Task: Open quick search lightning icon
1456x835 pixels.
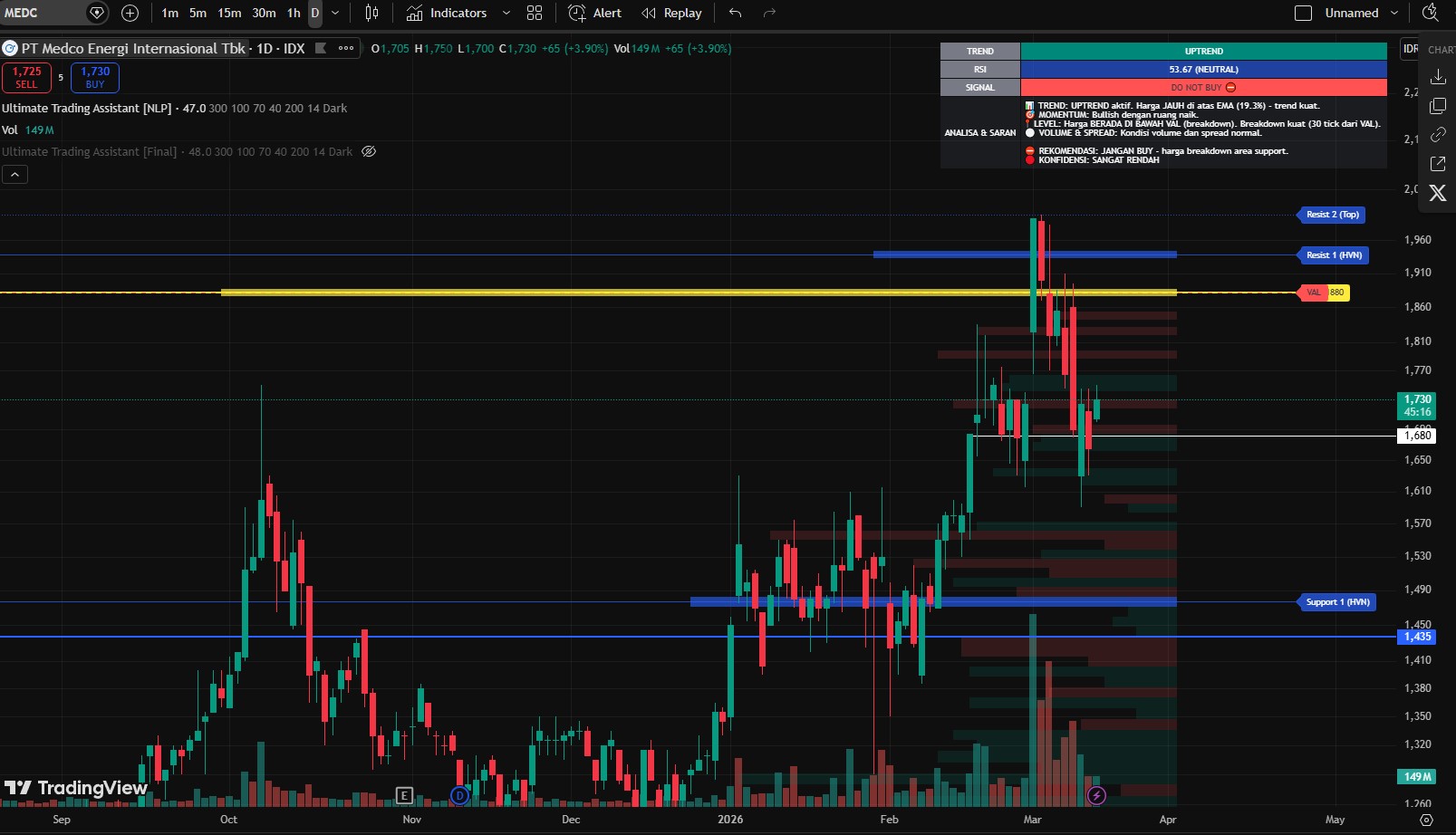Action: click(x=1431, y=13)
